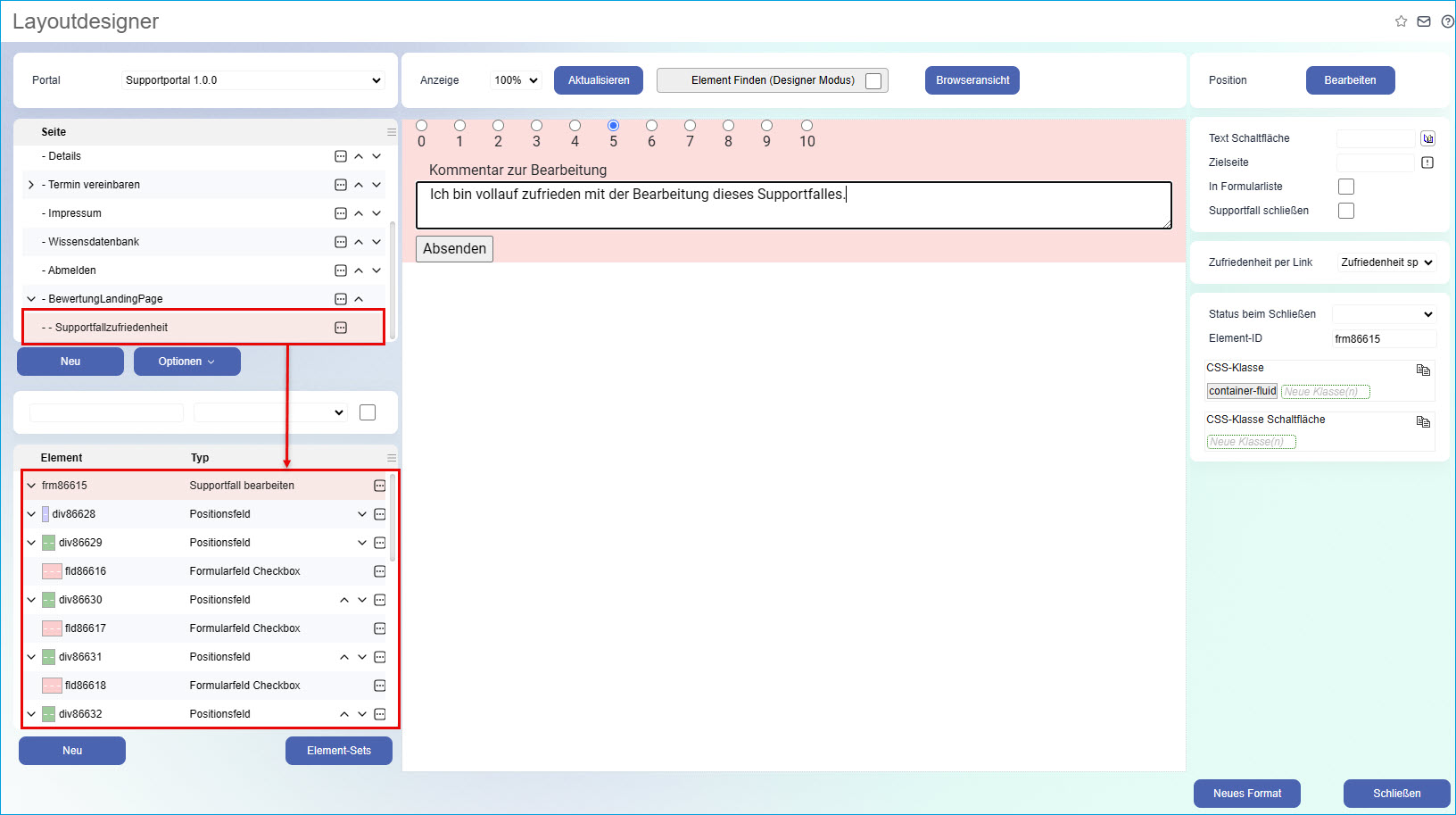Click into the Kommentar zur Bearbeitung textarea

(793, 206)
